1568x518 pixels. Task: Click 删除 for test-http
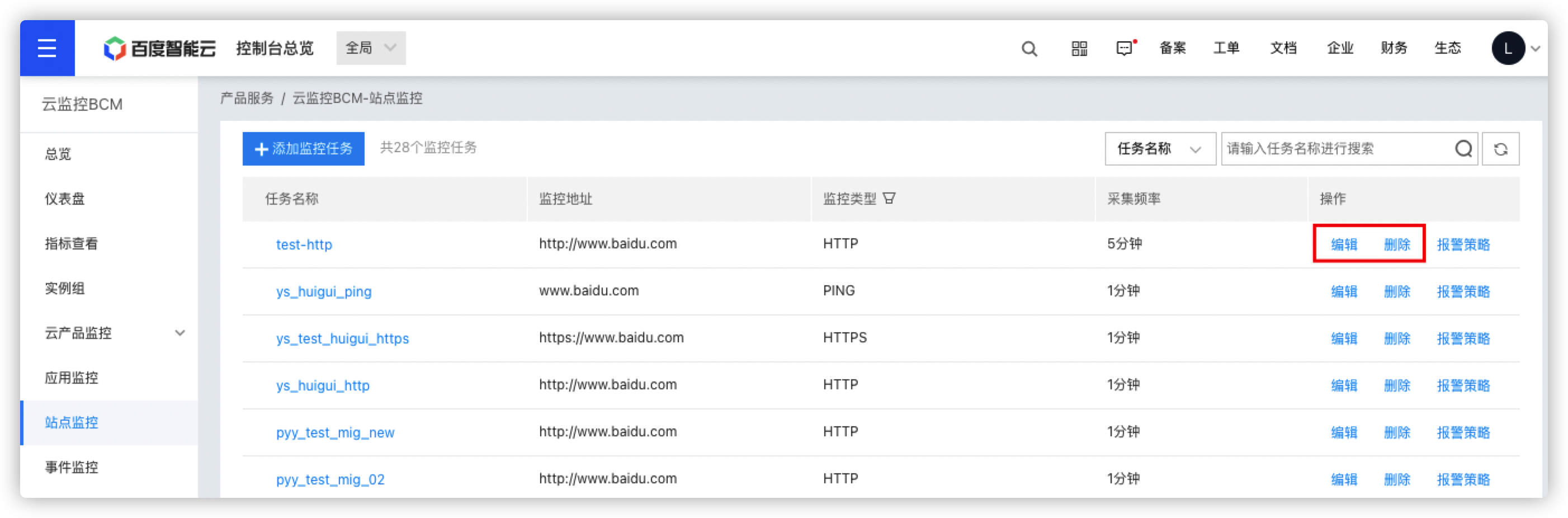tap(1396, 244)
